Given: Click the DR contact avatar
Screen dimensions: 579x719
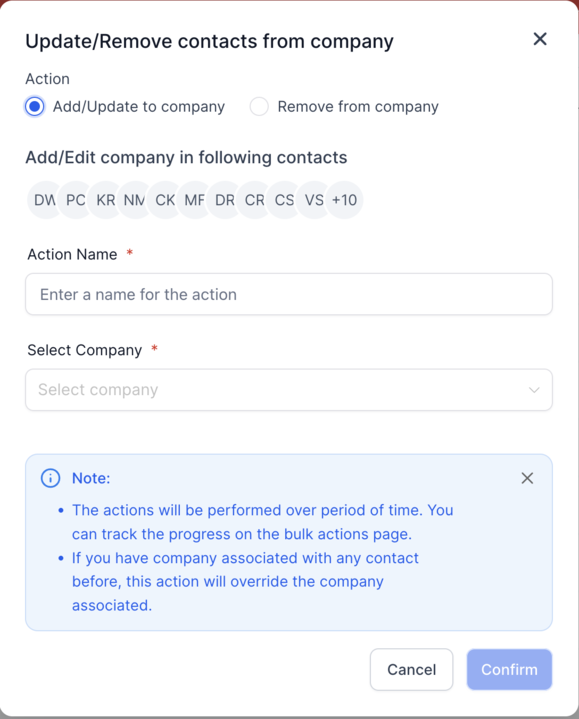Looking at the screenshot, I should click(x=225, y=200).
